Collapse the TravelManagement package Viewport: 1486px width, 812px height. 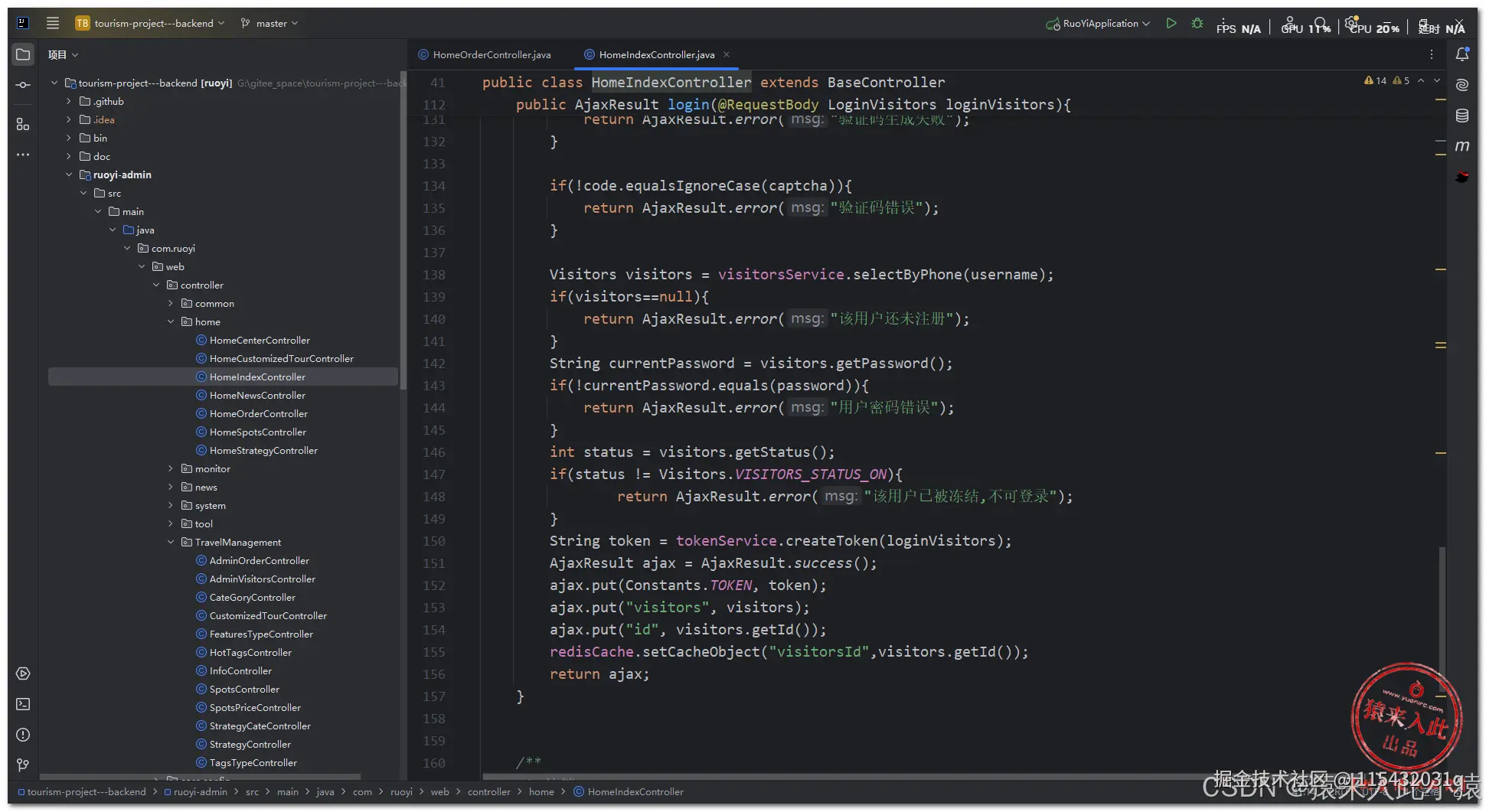click(171, 542)
